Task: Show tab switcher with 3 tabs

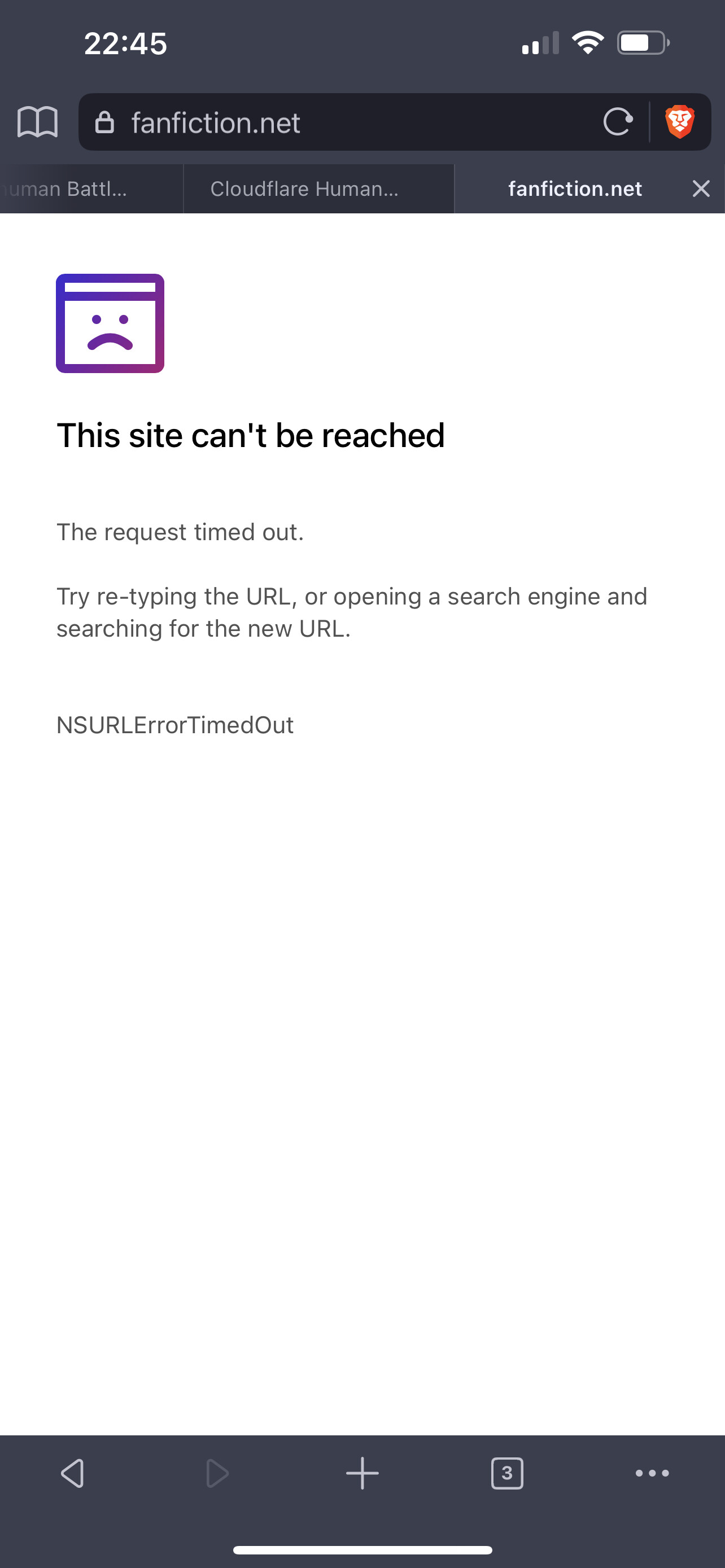Action: click(x=507, y=1474)
